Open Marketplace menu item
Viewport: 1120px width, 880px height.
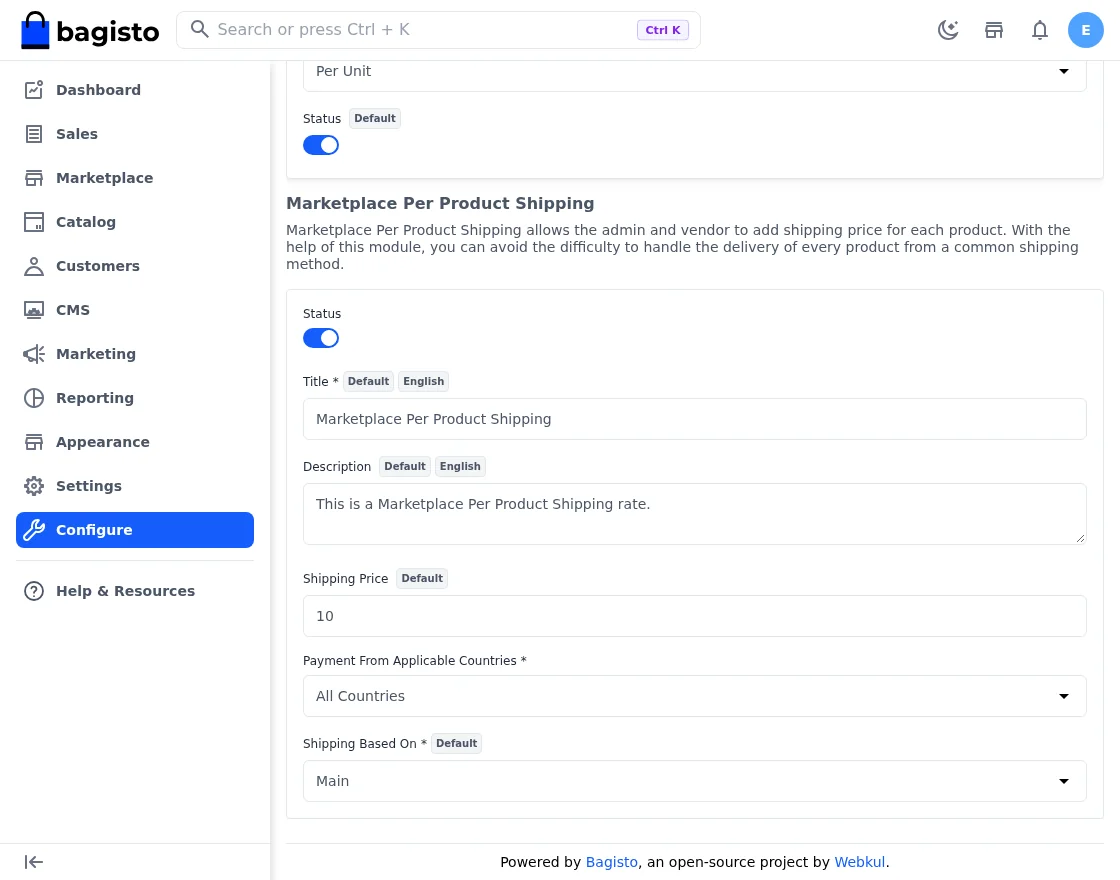pos(134,178)
